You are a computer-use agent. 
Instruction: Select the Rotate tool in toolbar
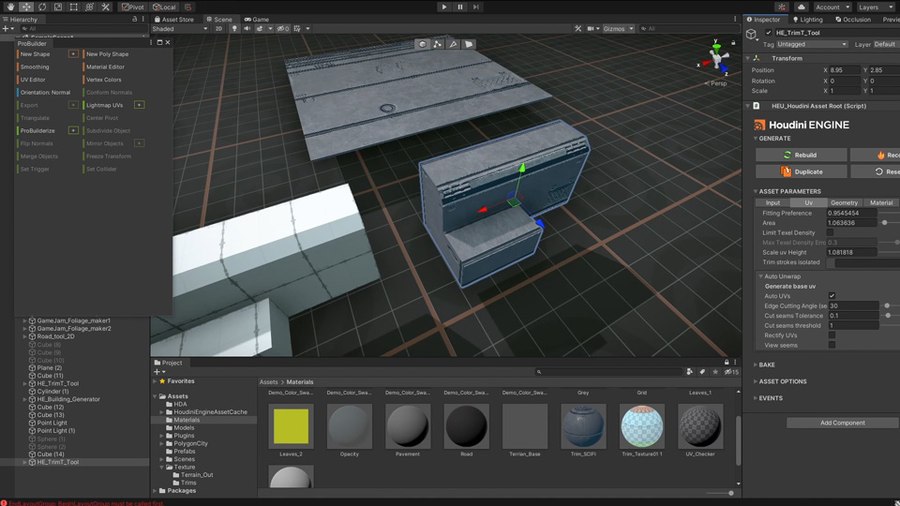coord(42,7)
